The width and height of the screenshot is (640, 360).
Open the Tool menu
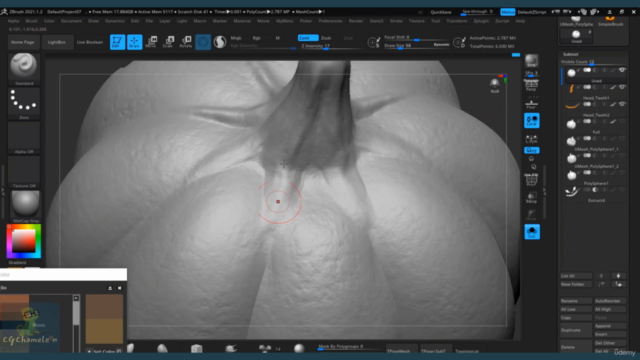point(436,21)
